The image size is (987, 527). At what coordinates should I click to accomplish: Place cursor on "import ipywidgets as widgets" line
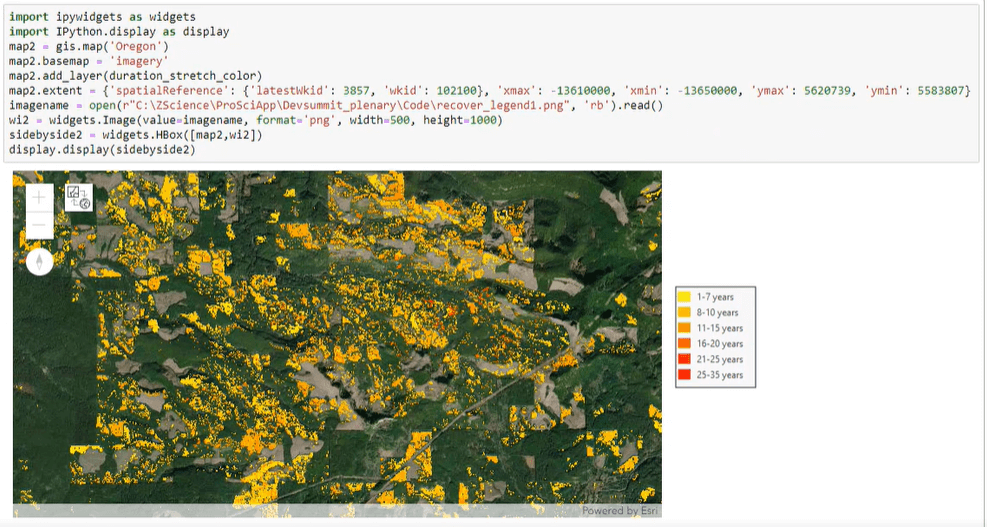[103, 17]
